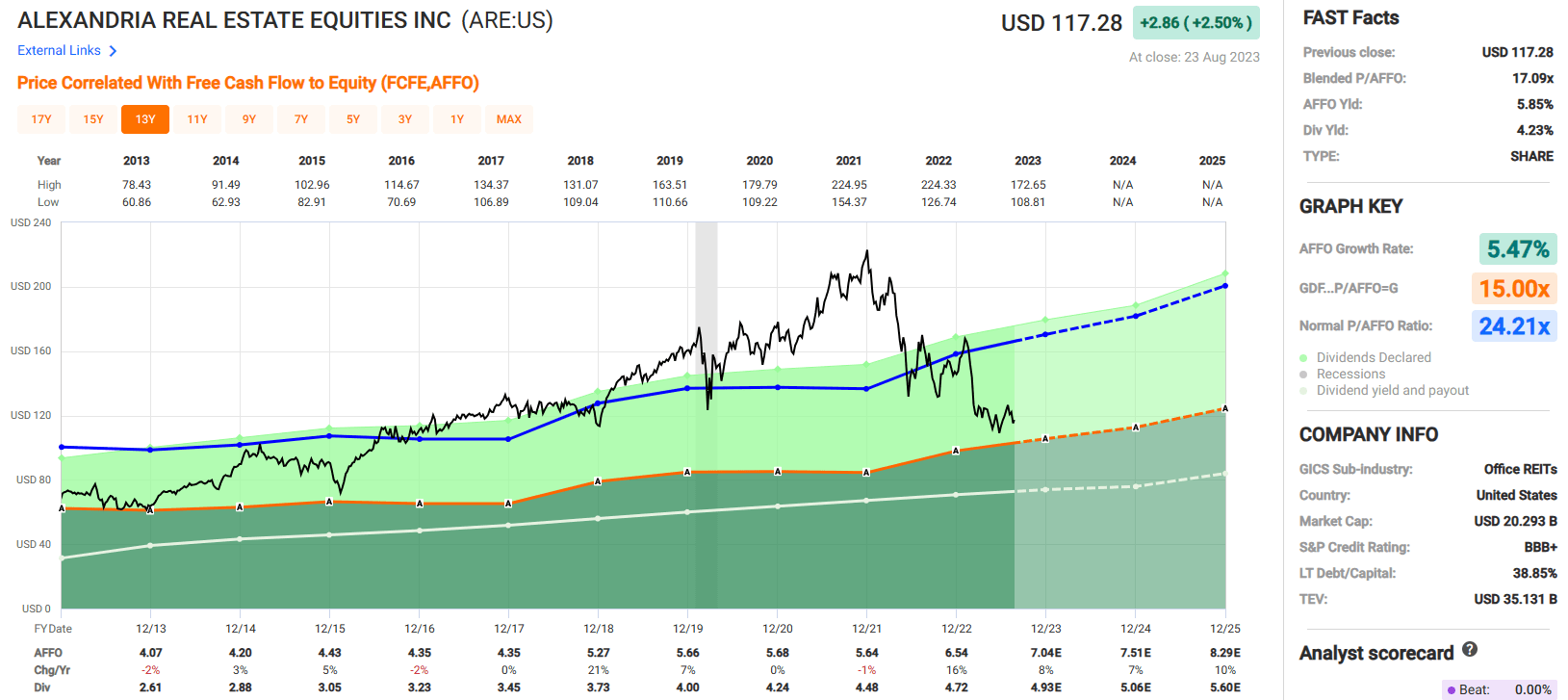Click the 2021 high value 224.95

(849, 185)
